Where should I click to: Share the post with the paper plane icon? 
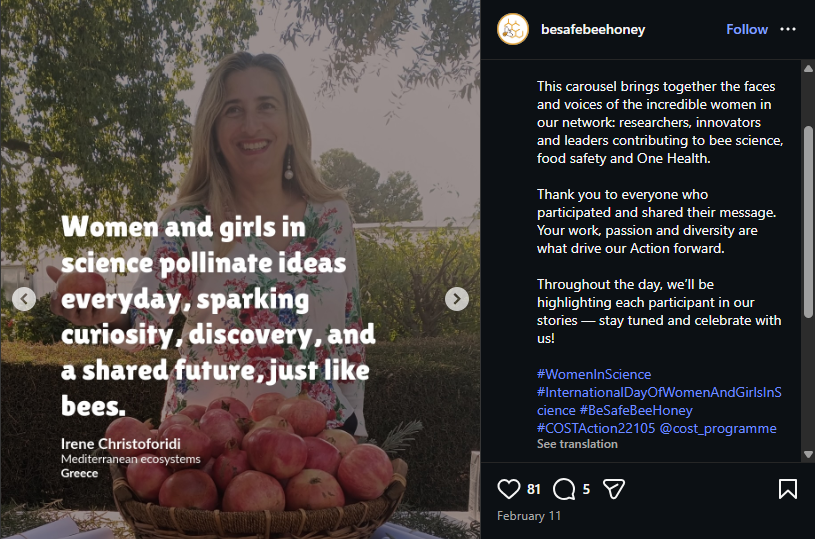pyautogui.click(x=614, y=489)
